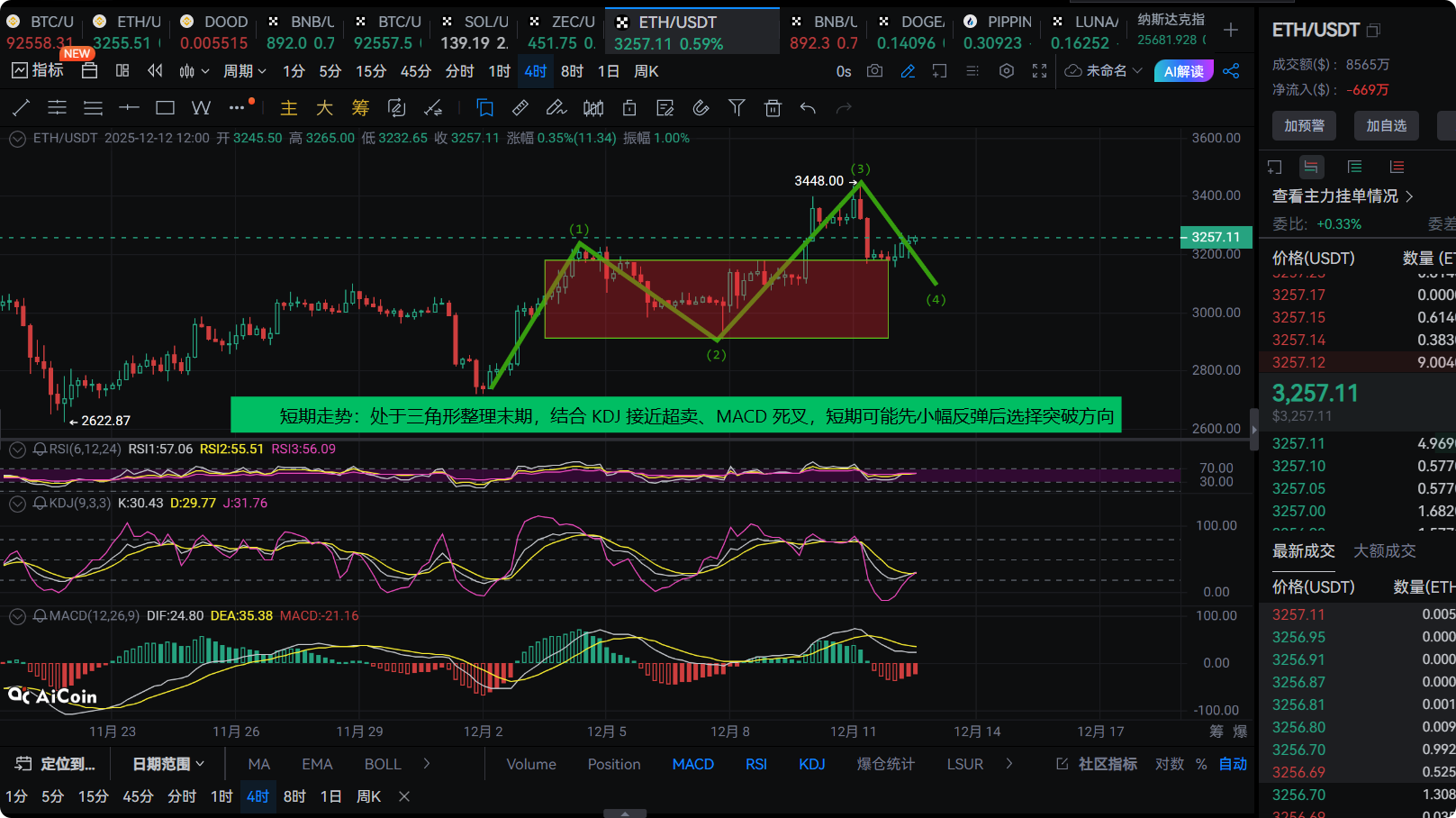Click the trash can delete drawings icon
Image resolution: width=1456 pixels, height=818 pixels.
point(773,108)
